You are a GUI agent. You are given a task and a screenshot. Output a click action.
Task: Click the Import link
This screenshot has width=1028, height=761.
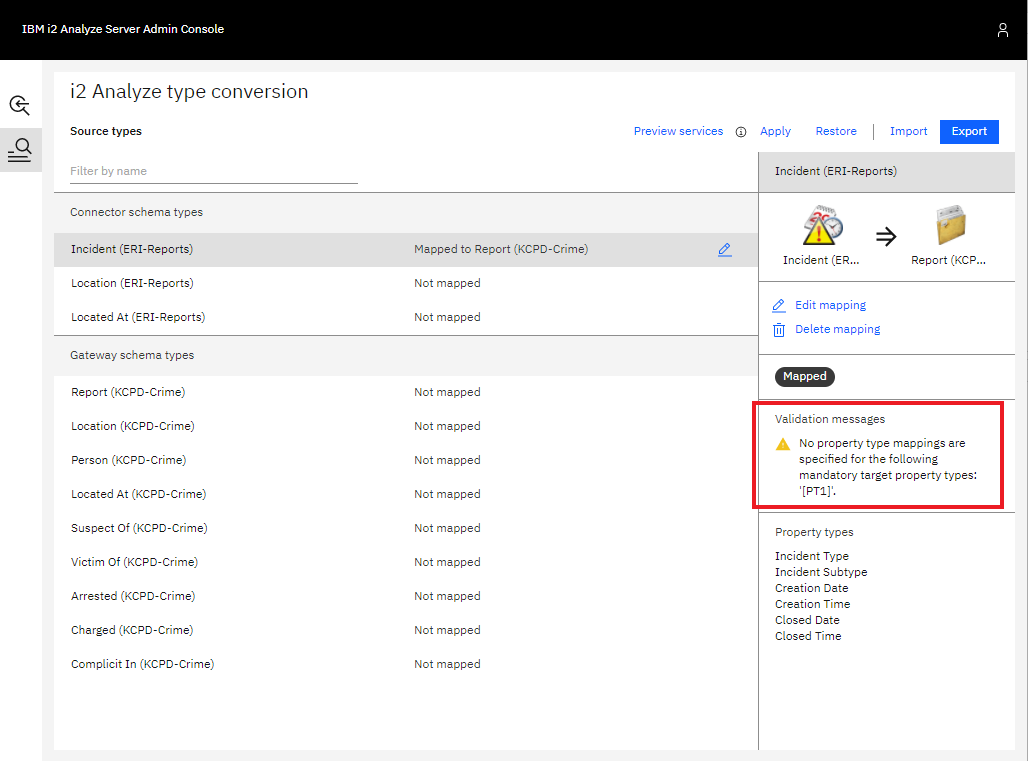coord(908,131)
